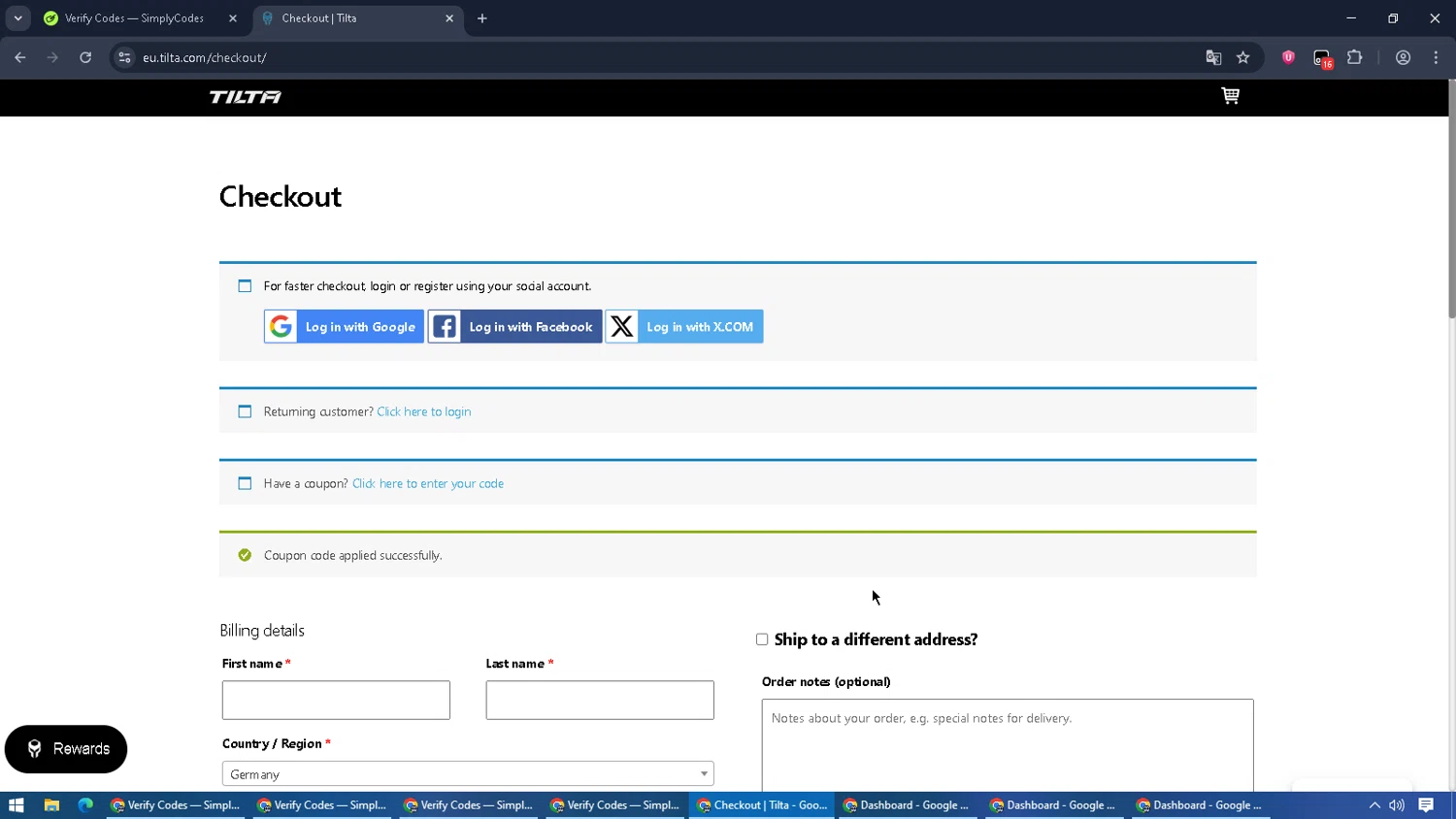Open the browser profile icon
The width and height of the screenshot is (1456, 819).
click(x=1403, y=57)
